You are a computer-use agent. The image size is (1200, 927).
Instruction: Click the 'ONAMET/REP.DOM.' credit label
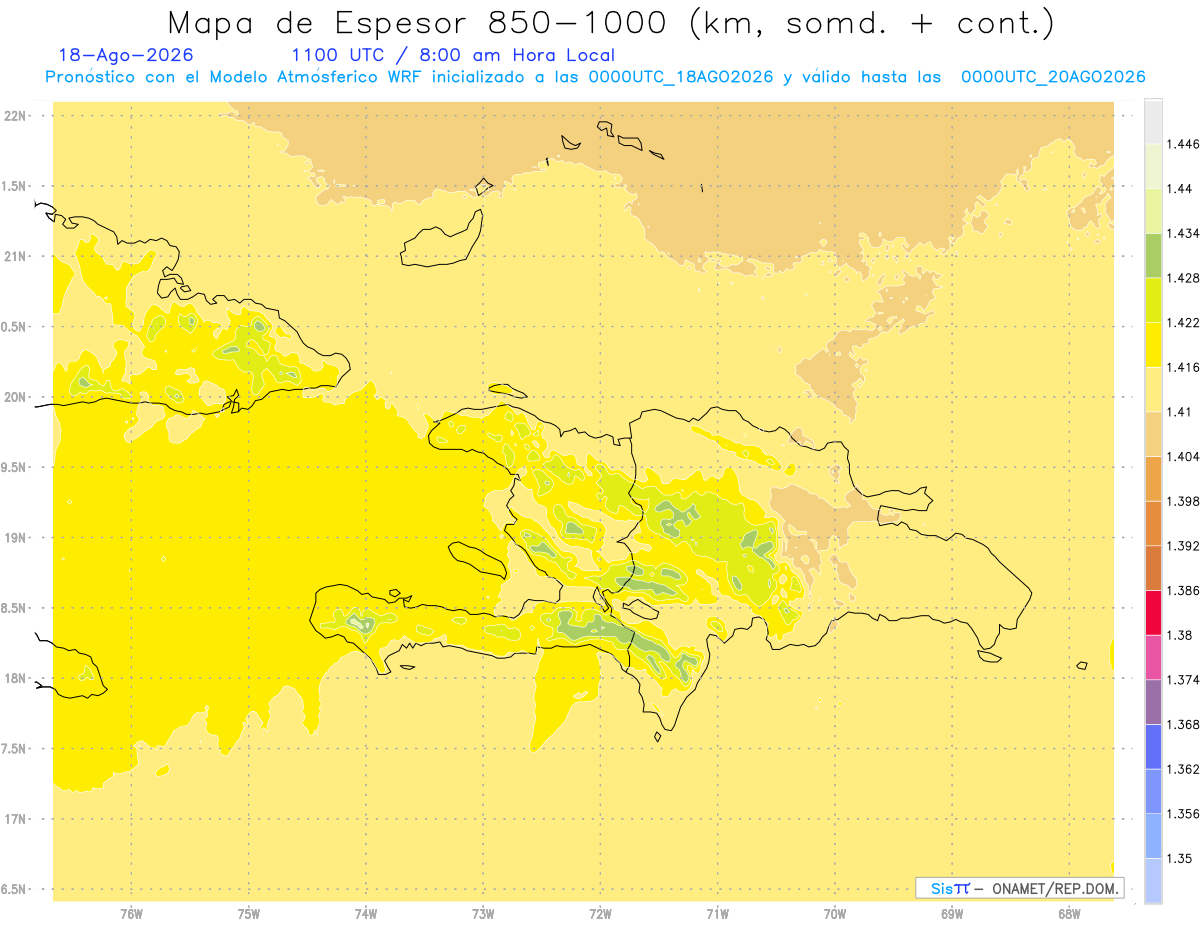tap(1055, 888)
